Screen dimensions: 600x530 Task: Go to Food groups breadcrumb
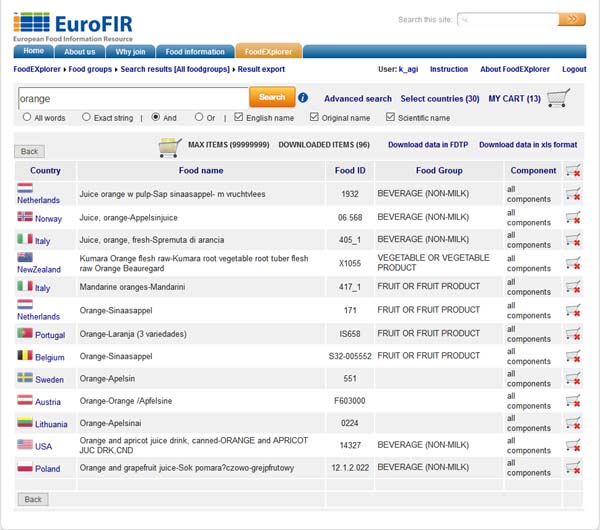(90, 69)
